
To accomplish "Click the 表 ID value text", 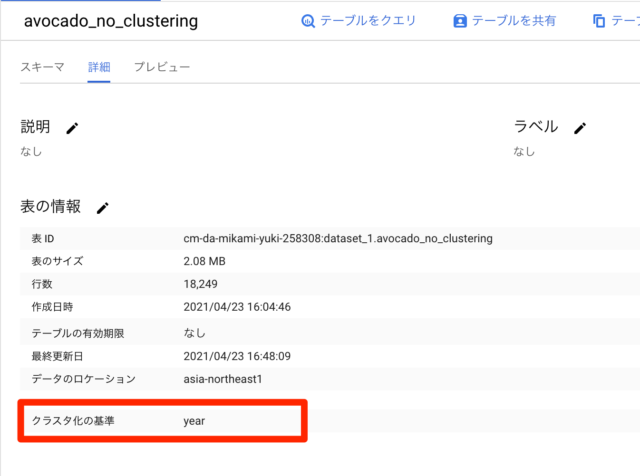I will click(338, 239).
